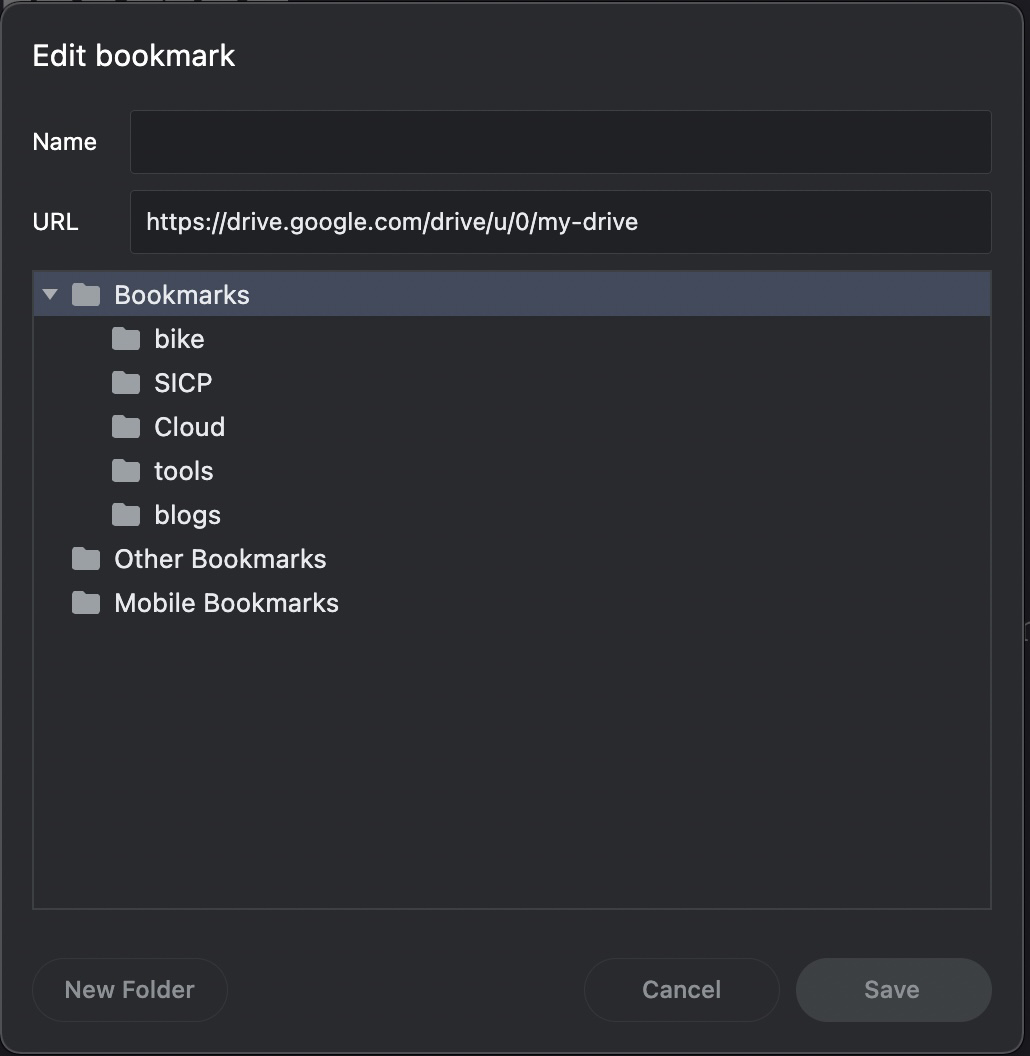
Task: Select Other Bookmarks as the destination
Action: 219,558
